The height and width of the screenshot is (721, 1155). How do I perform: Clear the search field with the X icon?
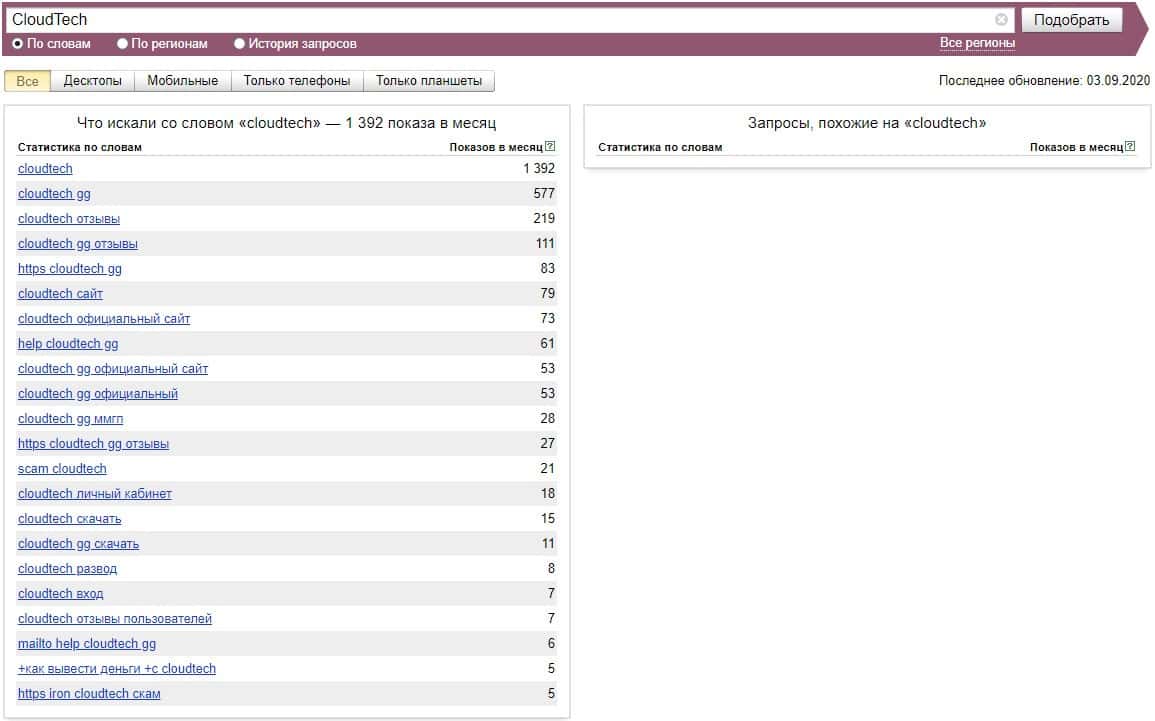click(x=1001, y=20)
